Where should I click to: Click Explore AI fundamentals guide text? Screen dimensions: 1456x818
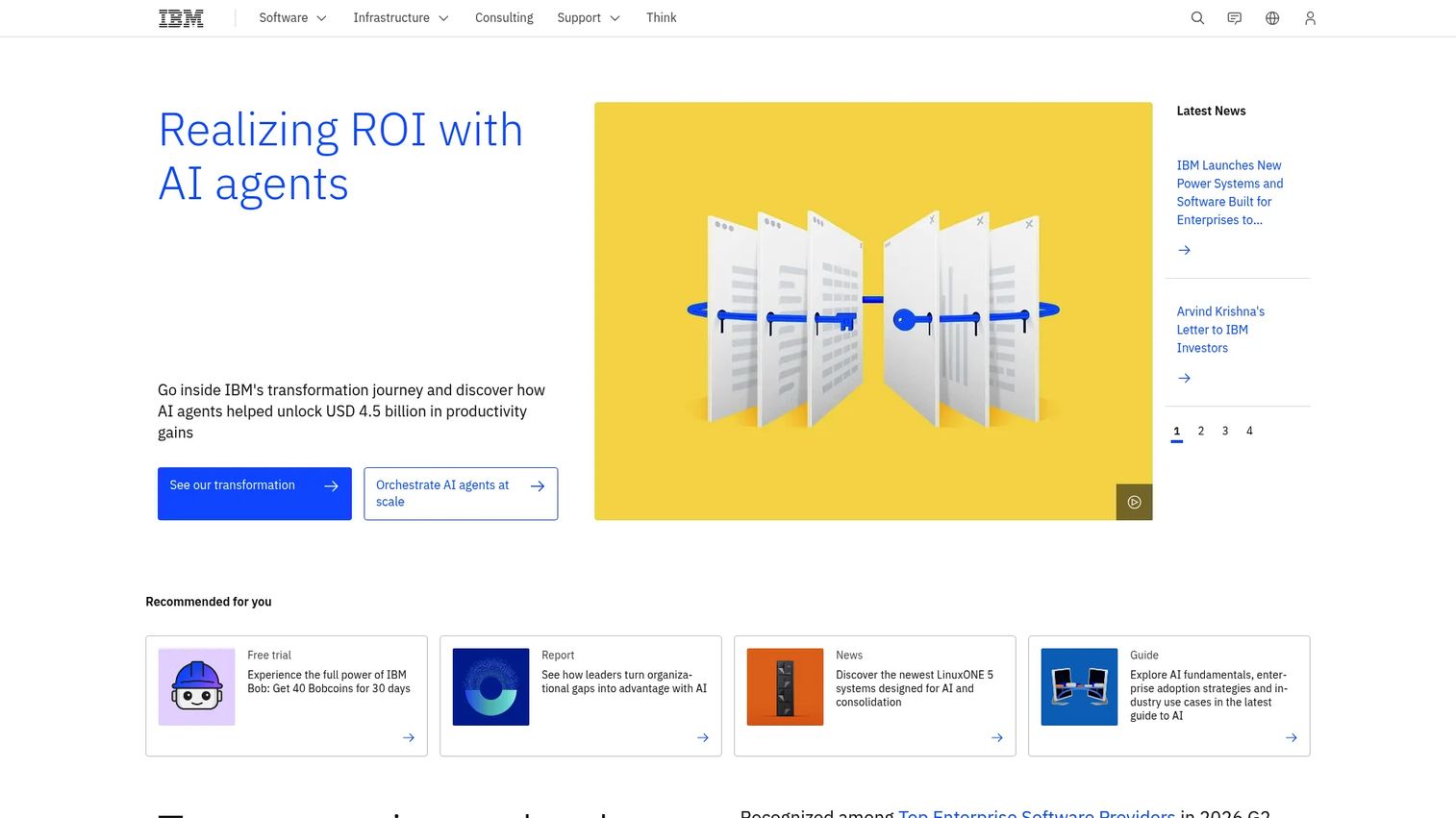(1209, 695)
